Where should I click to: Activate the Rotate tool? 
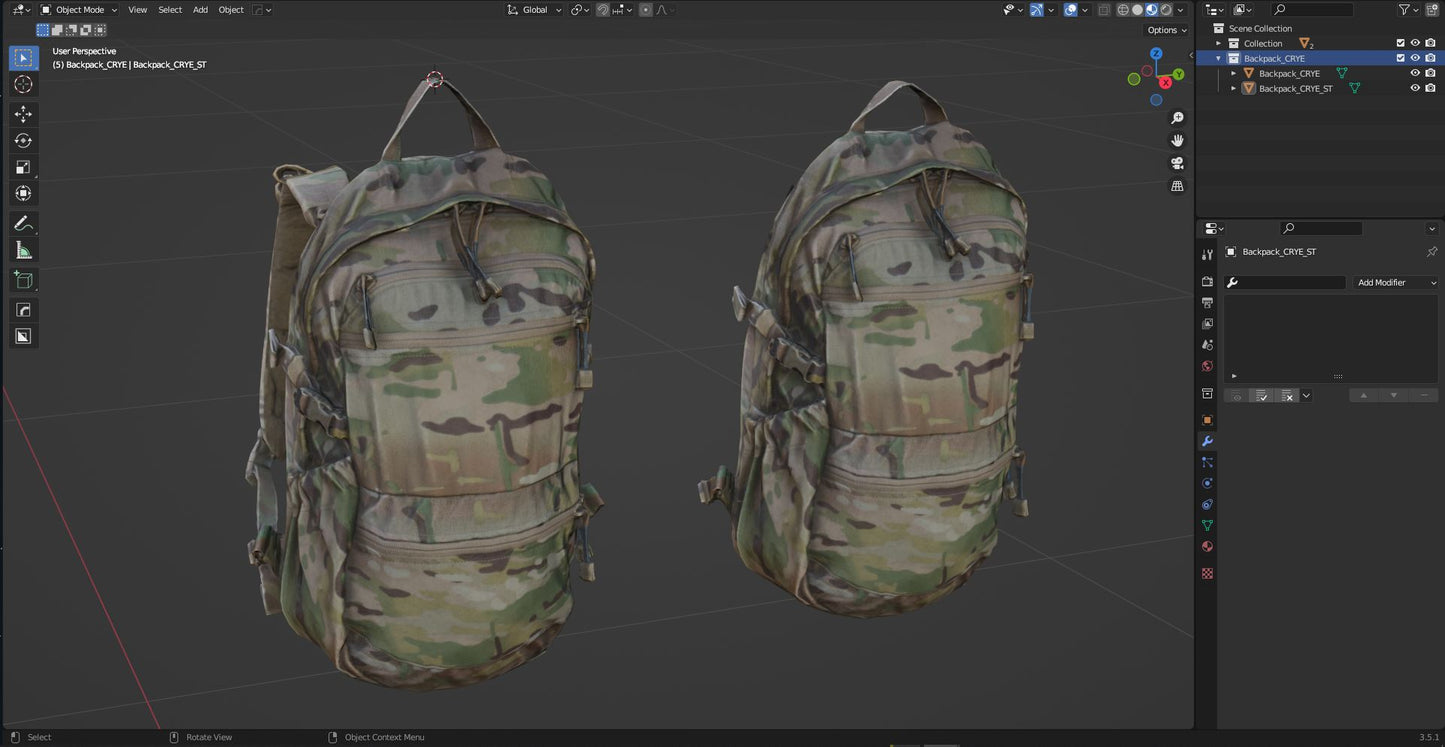point(23,140)
